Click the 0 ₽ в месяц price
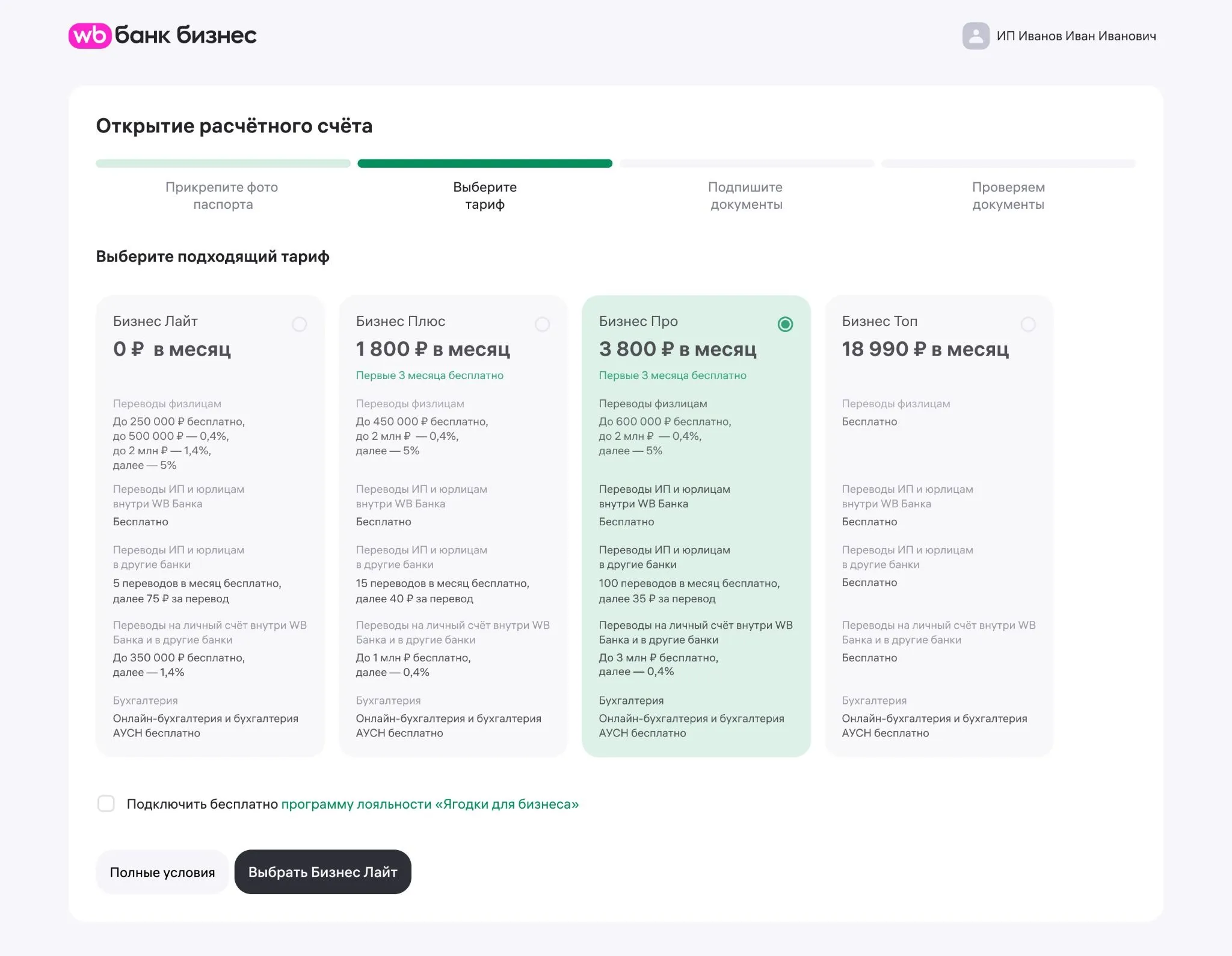The width and height of the screenshot is (1232, 956). [172, 349]
